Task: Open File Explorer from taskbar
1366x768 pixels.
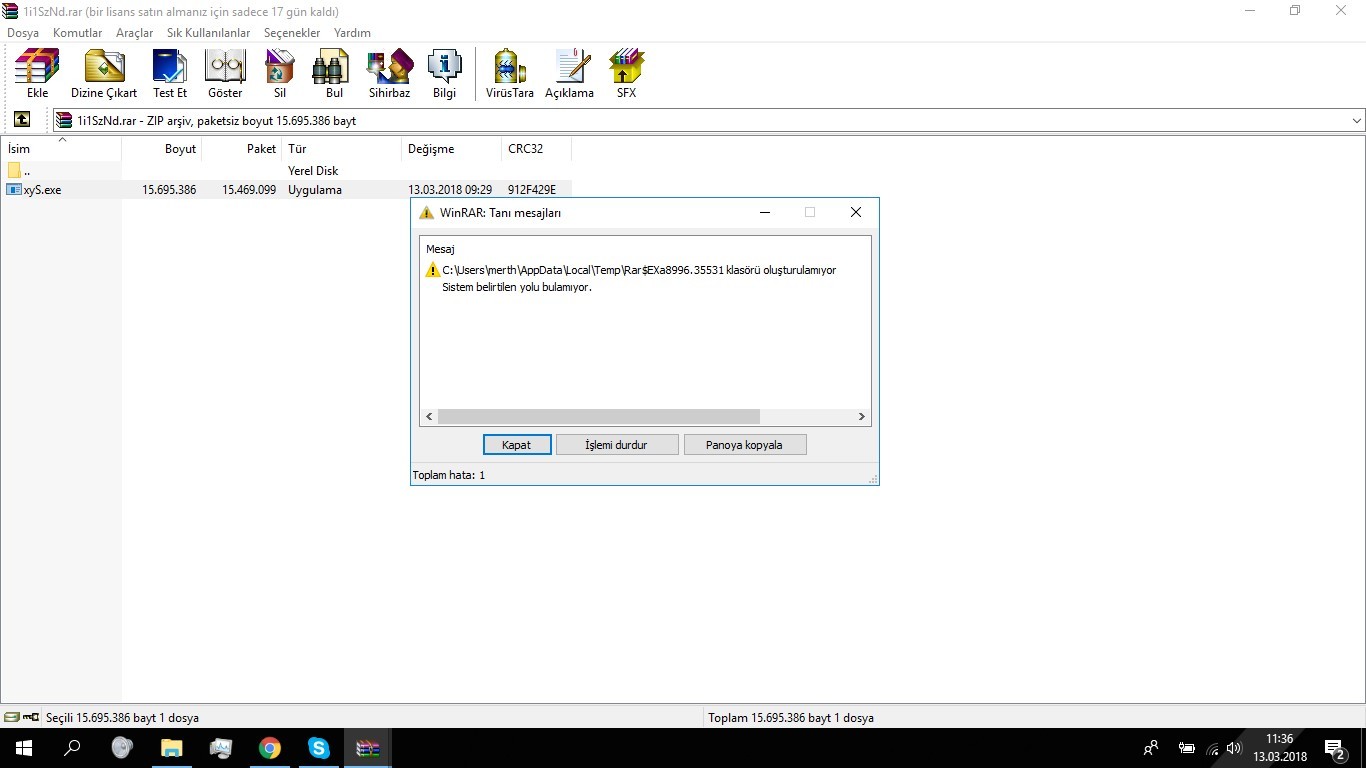Action: (x=172, y=748)
